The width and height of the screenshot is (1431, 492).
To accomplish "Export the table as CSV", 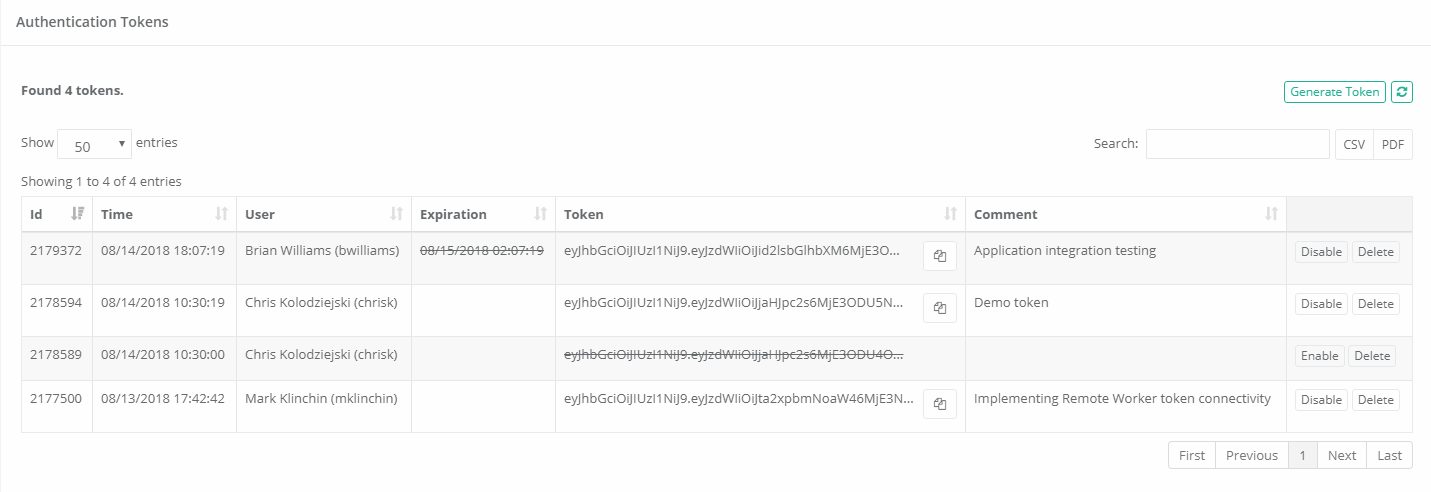I will (x=1354, y=145).
